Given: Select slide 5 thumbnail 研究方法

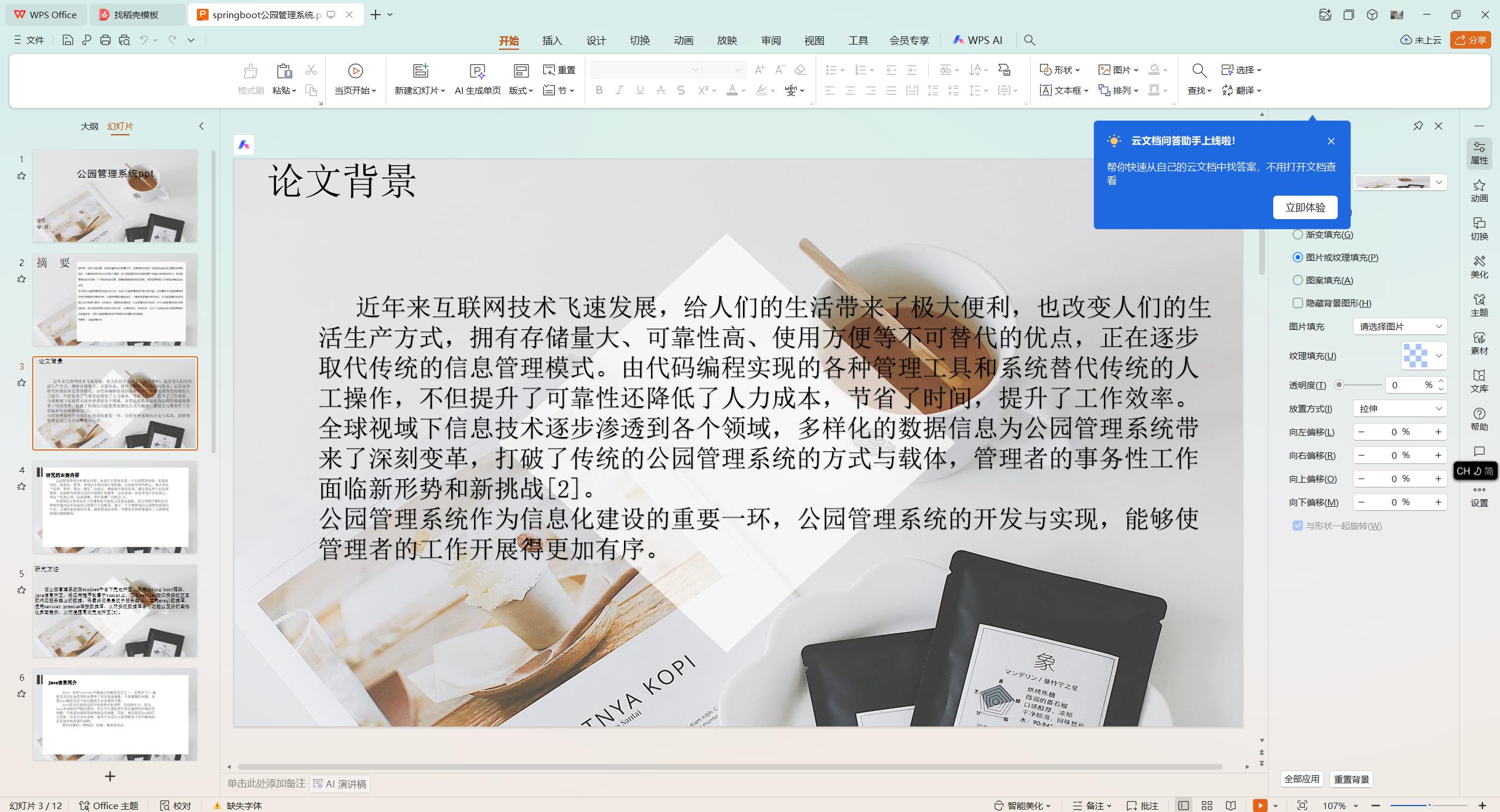Looking at the screenshot, I should coord(115,610).
